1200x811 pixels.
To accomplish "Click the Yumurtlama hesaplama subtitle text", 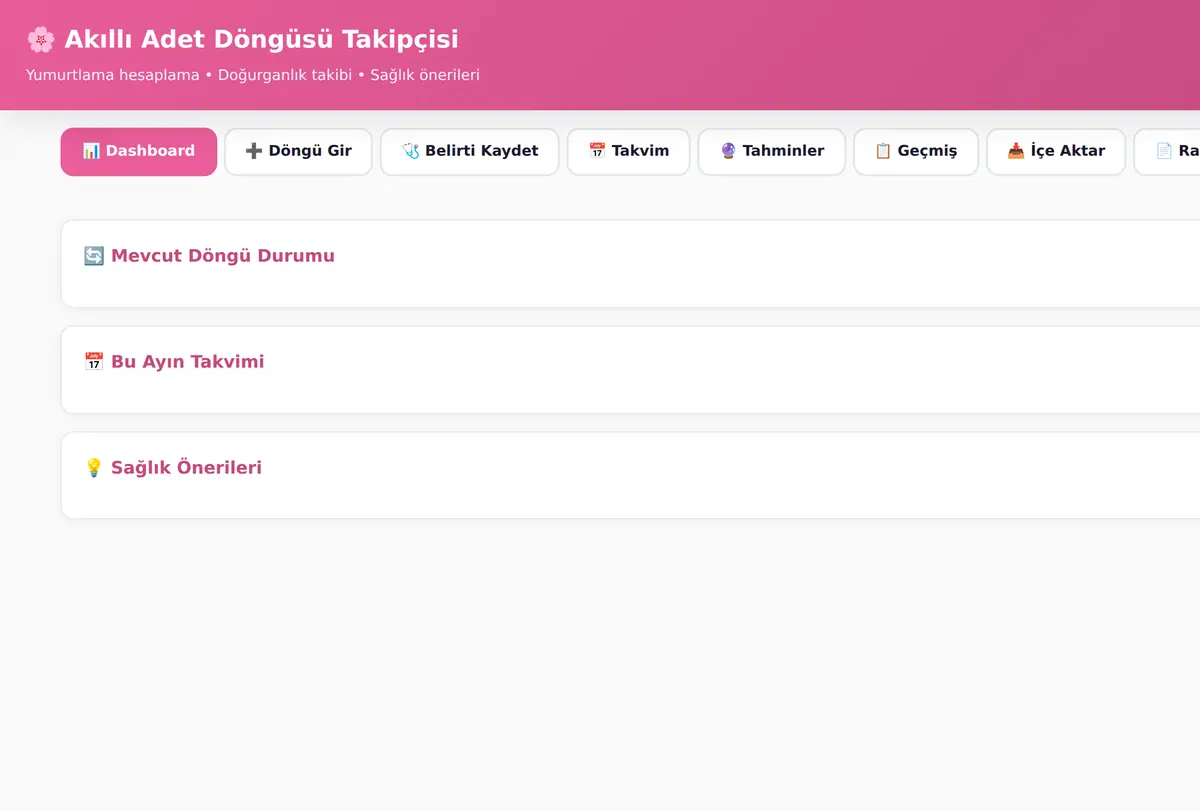I will tap(113, 75).
